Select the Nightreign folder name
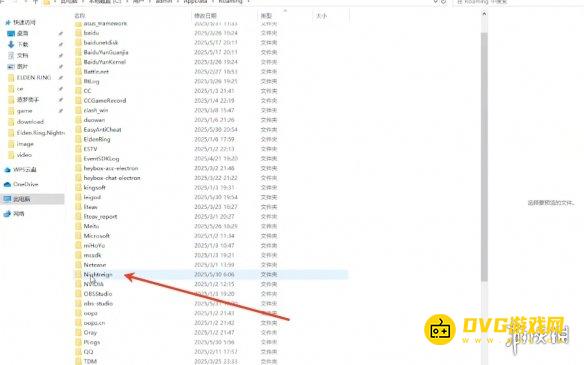Image resolution: width=584 pixels, height=365 pixels. coord(98,274)
